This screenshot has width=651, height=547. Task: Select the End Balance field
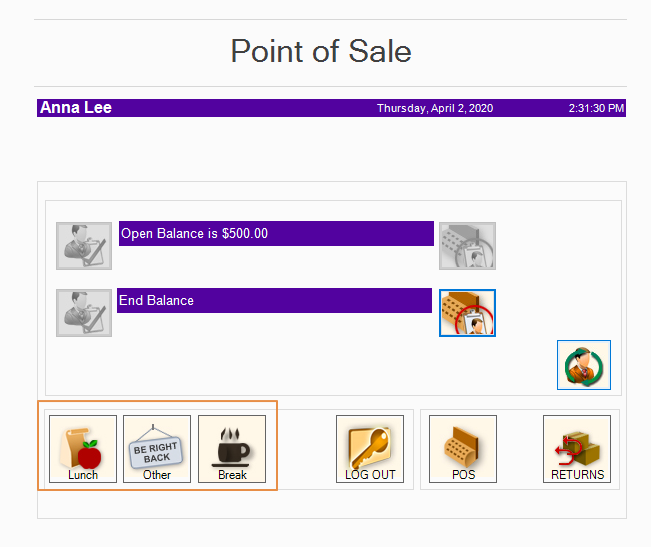(x=274, y=300)
